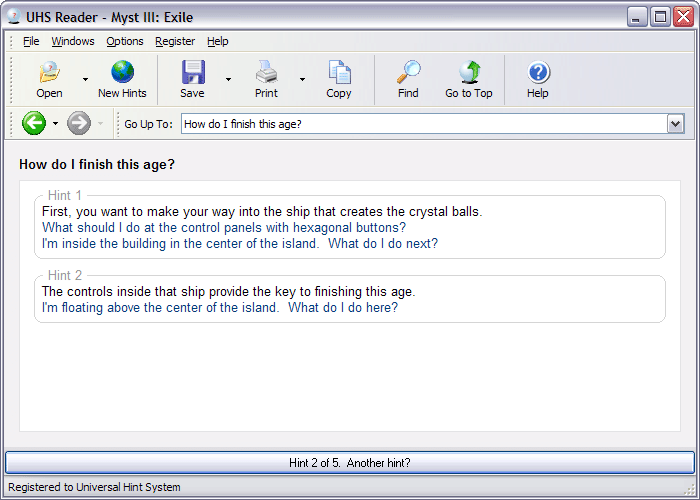Open the Options menu
Image resolution: width=700 pixels, height=500 pixels.
tap(125, 41)
